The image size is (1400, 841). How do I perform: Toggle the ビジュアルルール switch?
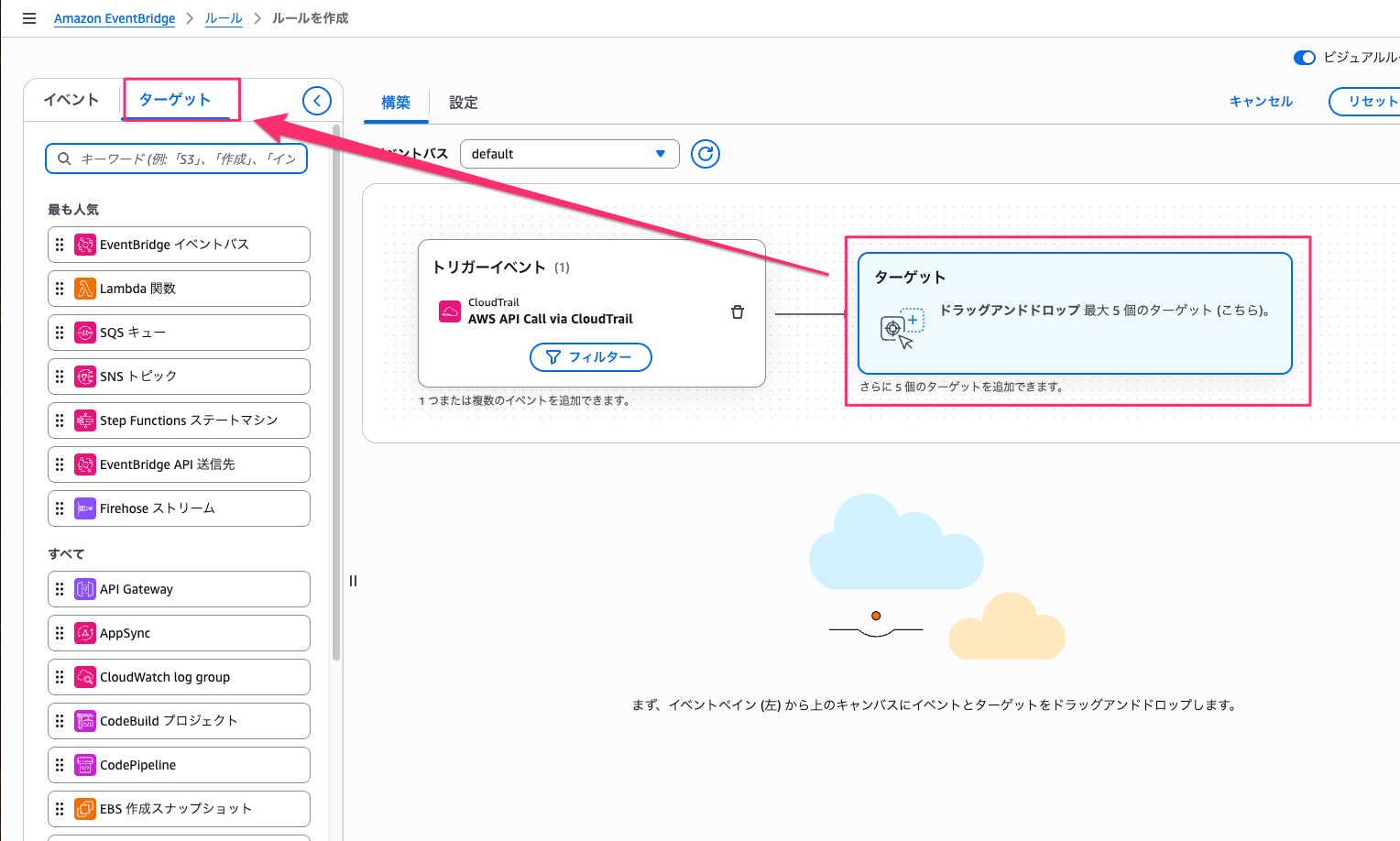pyautogui.click(x=1304, y=58)
